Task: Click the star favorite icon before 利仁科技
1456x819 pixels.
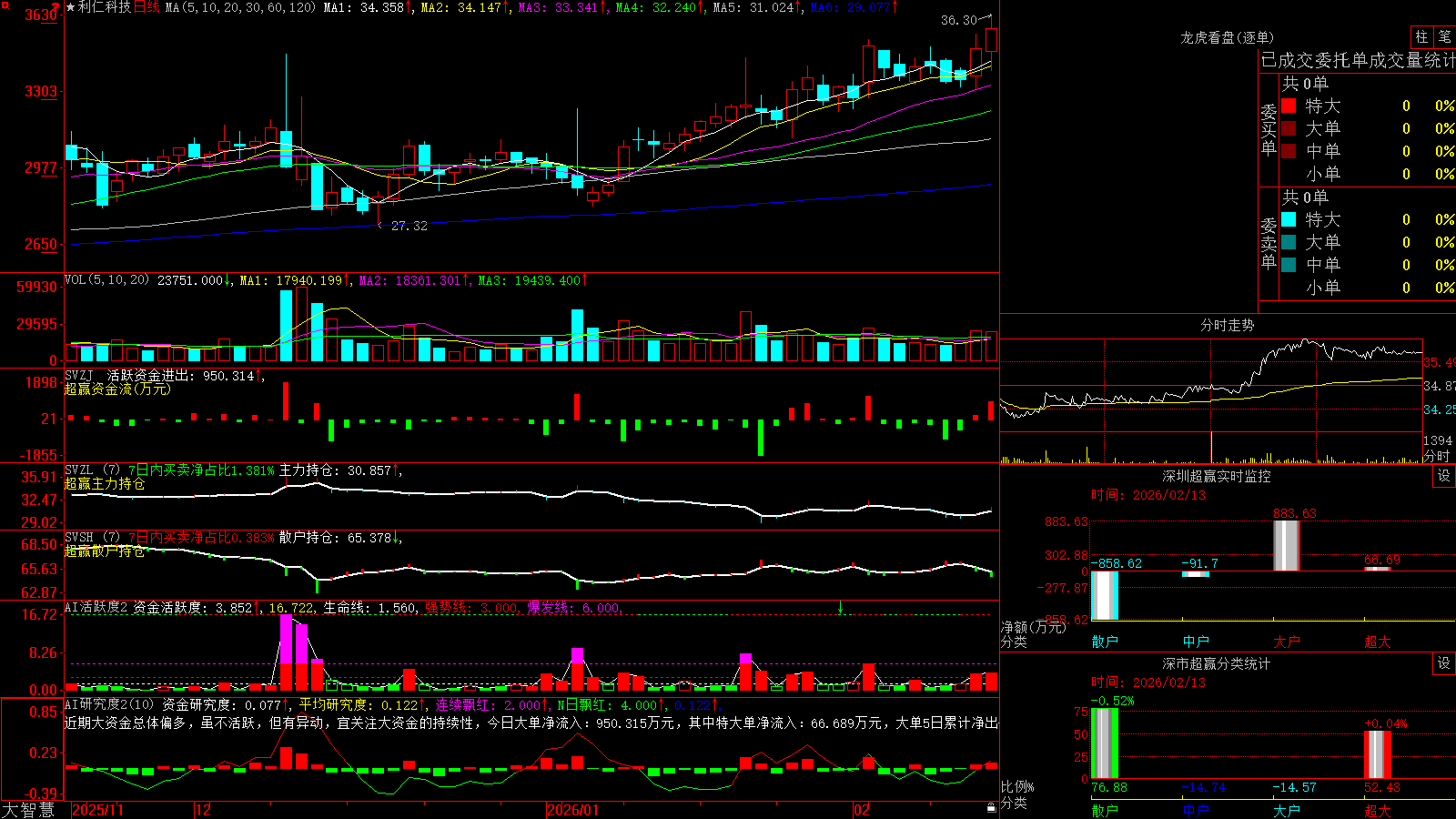Action: click(x=70, y=7)
